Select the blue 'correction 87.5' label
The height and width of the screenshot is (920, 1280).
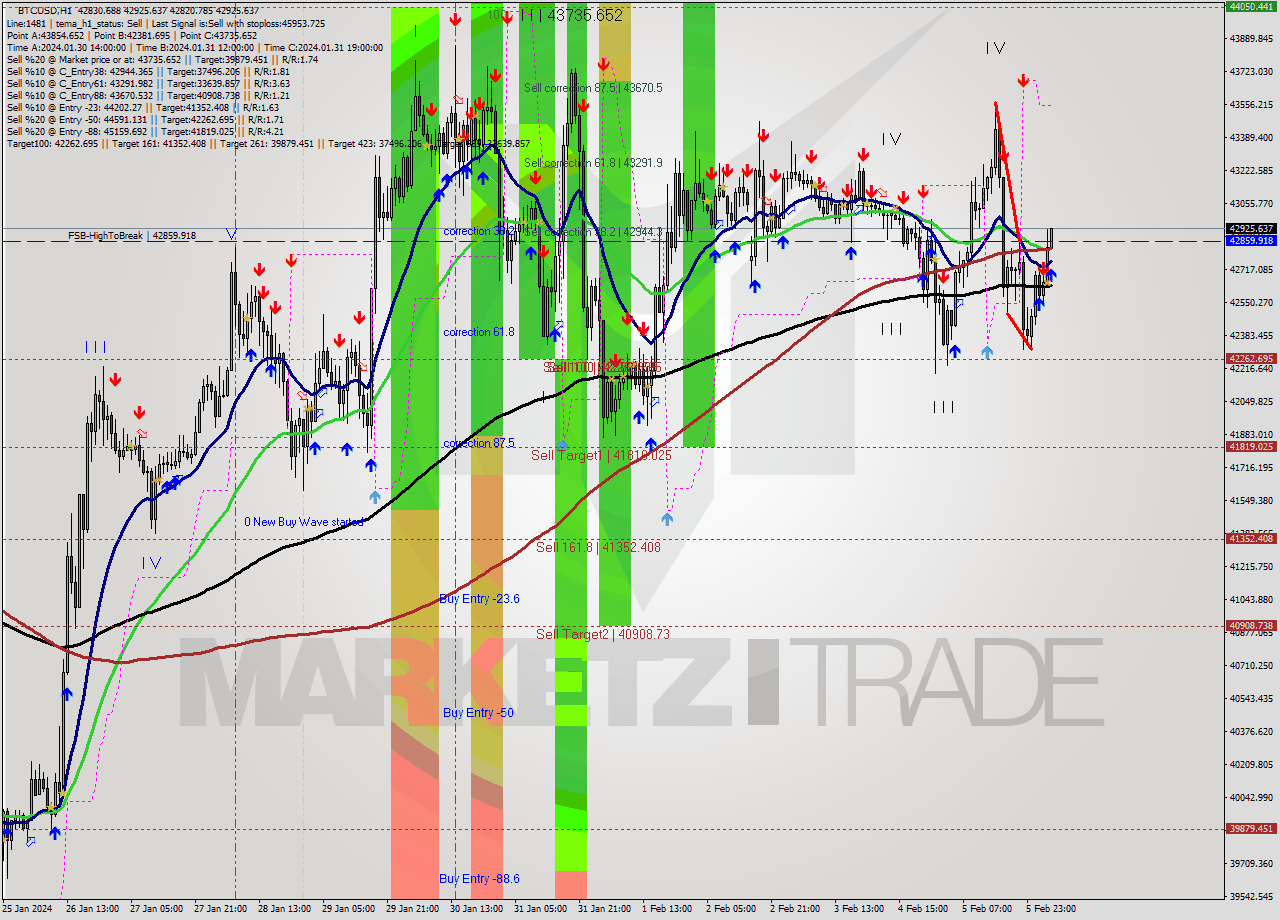coord(479,443)
